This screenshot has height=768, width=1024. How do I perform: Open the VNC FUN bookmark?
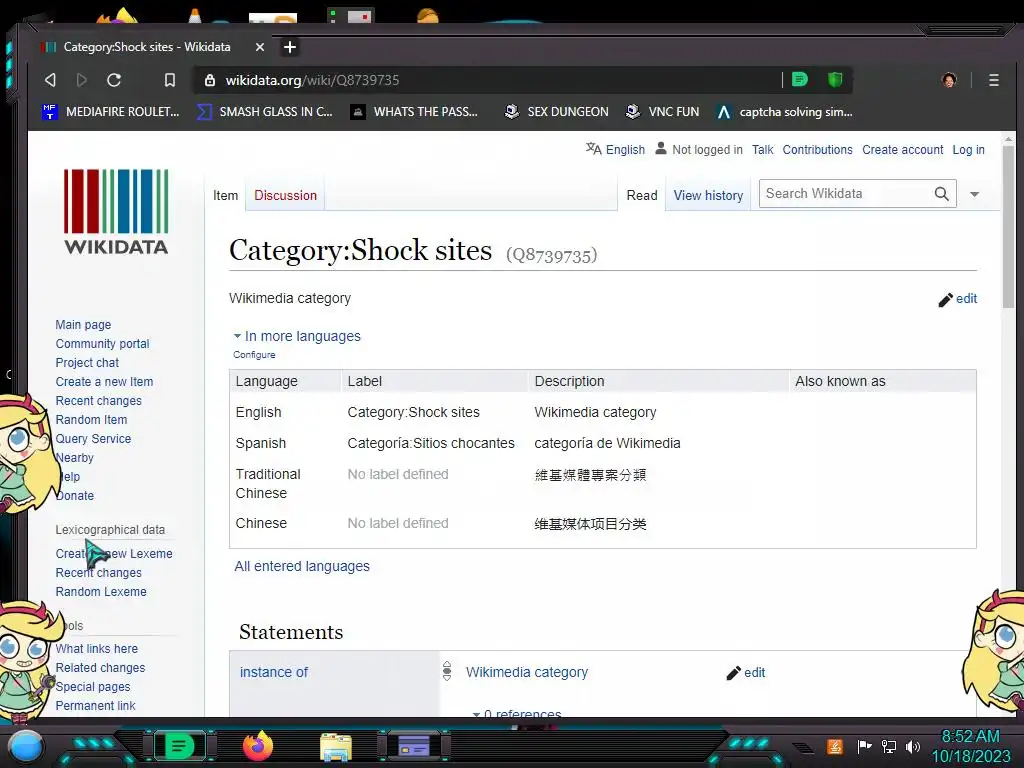click(662, 112)
